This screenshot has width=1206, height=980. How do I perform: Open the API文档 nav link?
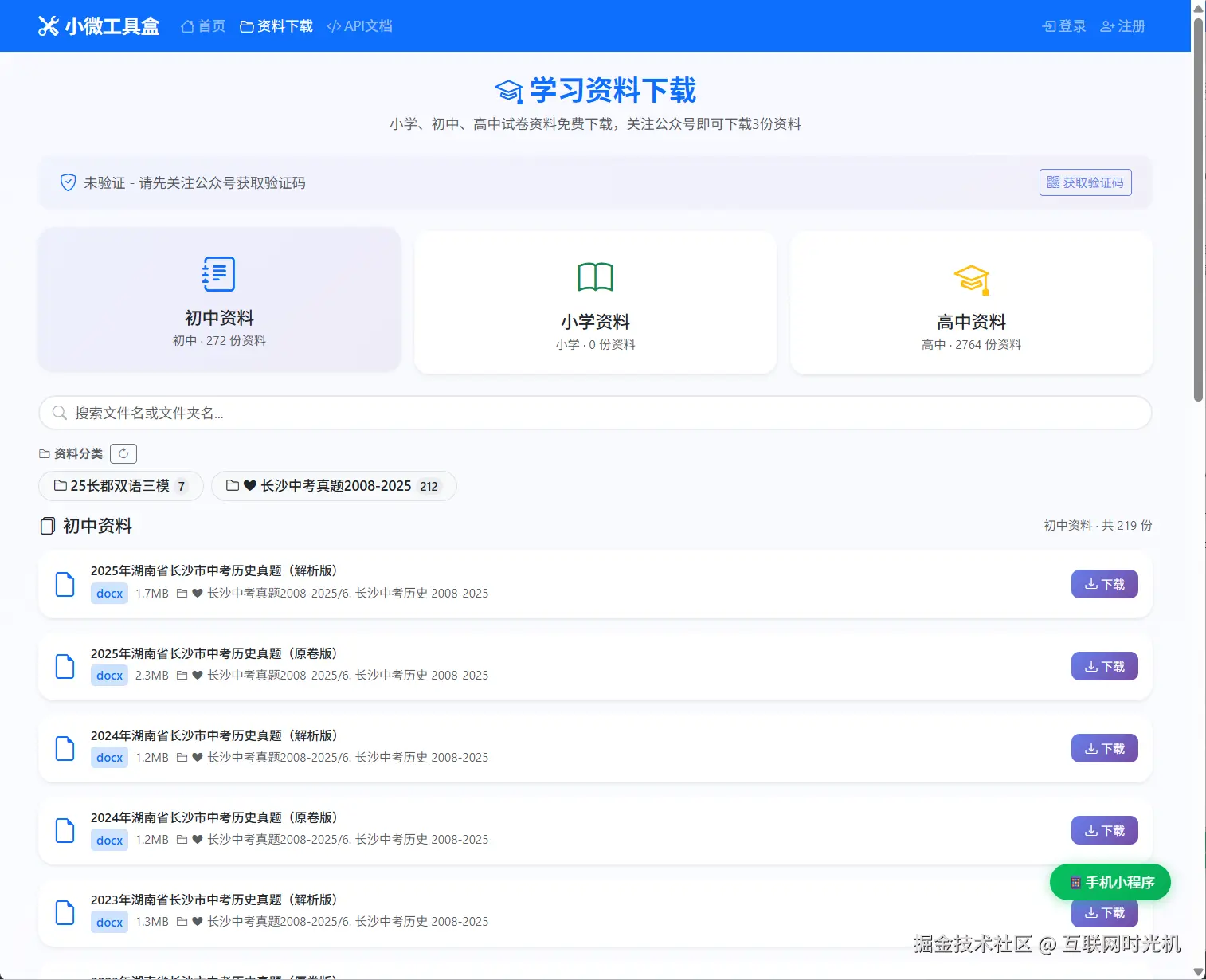coord(360,26)
